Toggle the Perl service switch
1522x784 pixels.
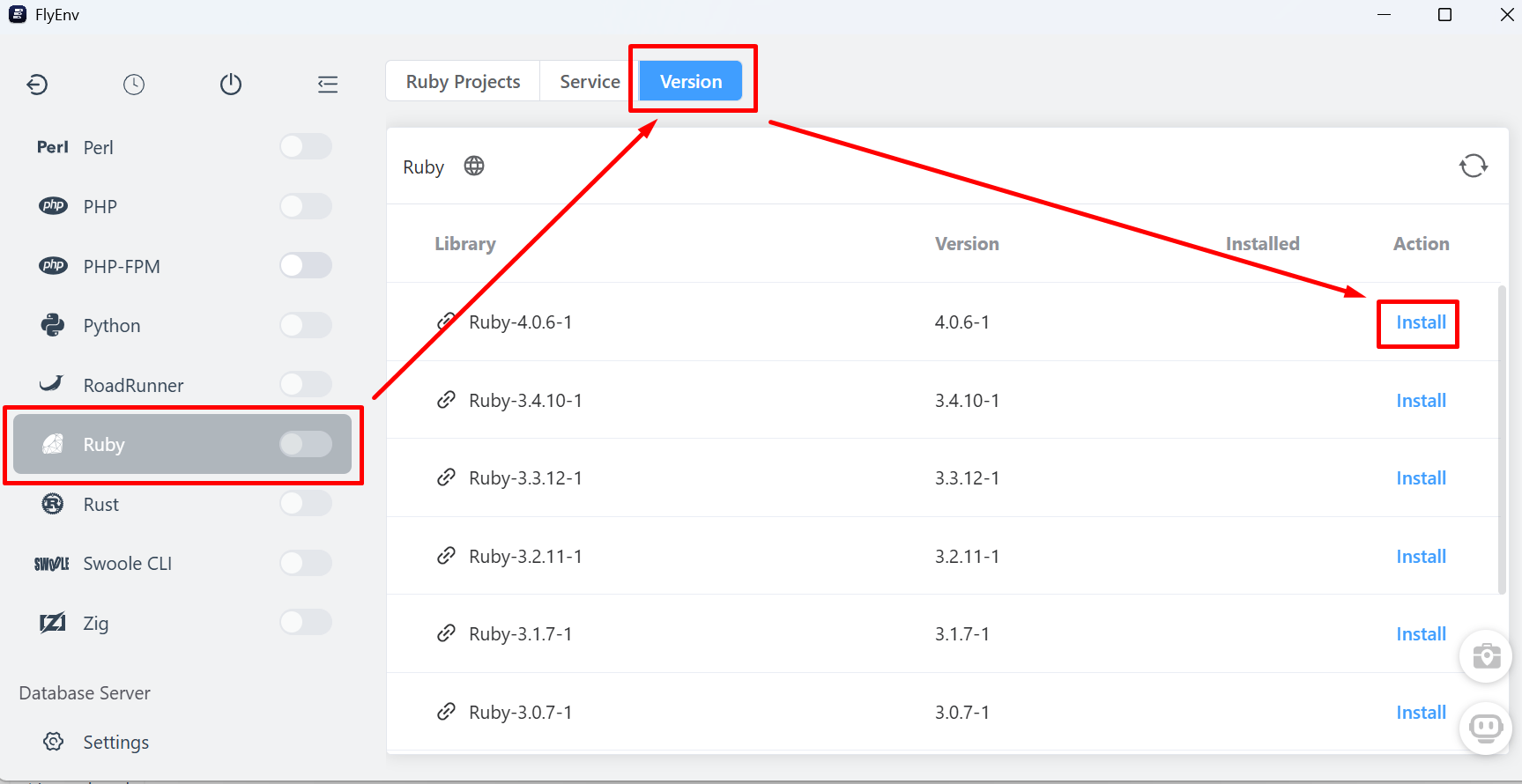306,146
